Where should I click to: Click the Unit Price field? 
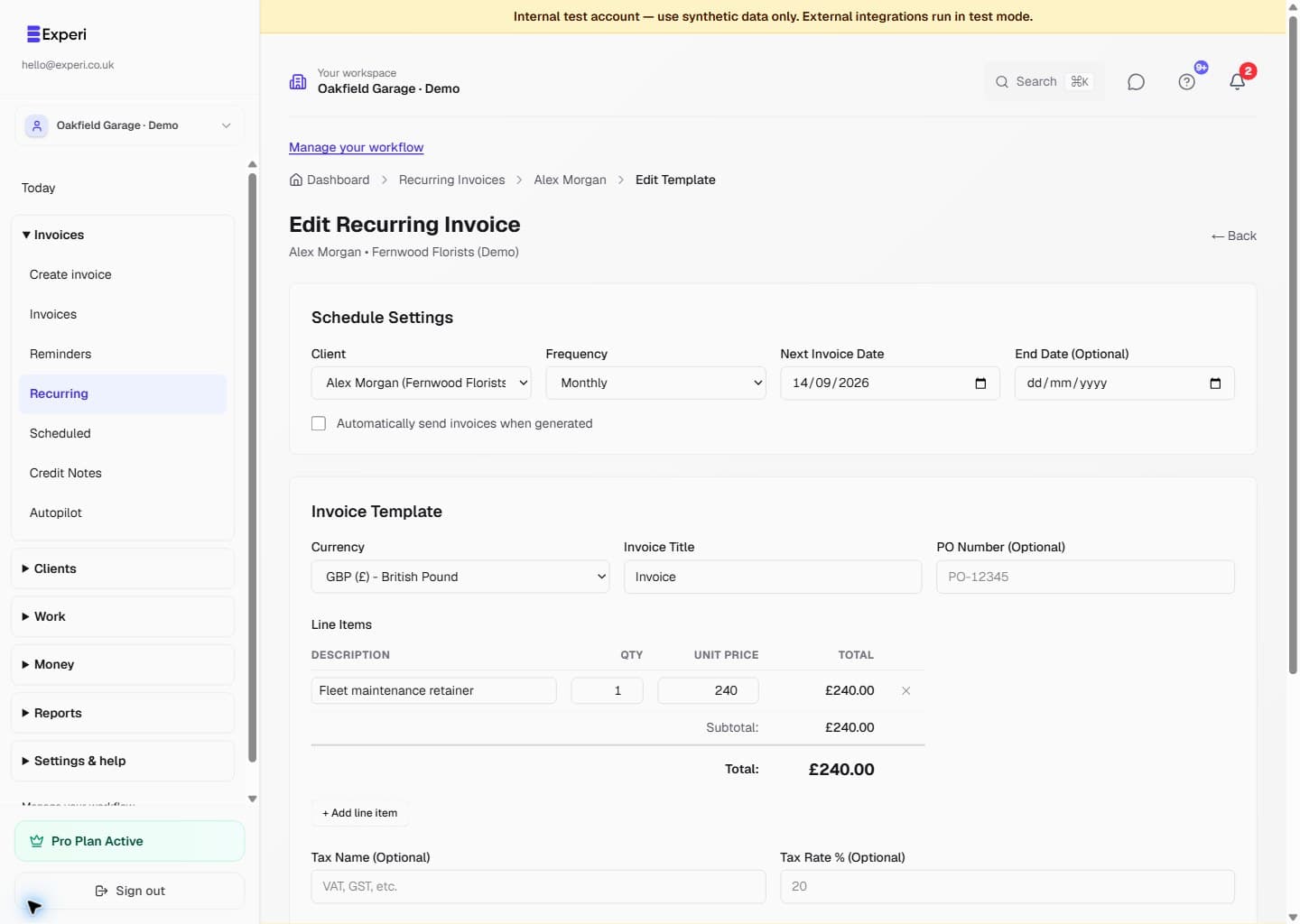[x=708, y=690]
